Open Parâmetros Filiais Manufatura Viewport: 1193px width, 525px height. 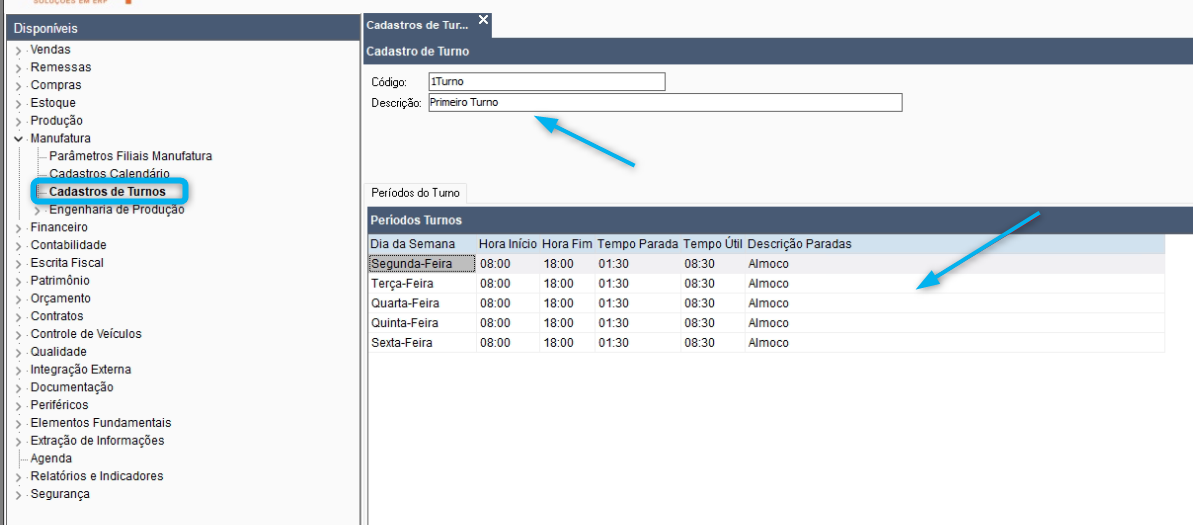click(131, 156)
